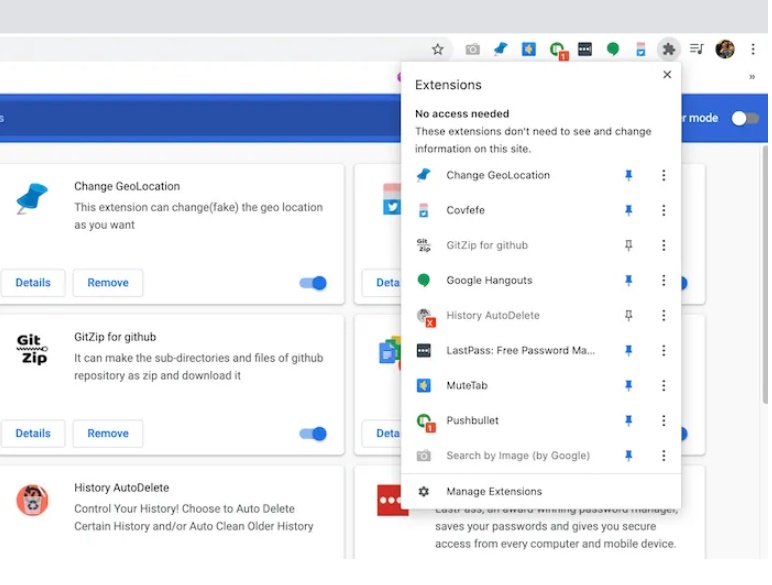Remove the GitZip for github extension
The image size is (772, 585).
tap(108, 433)
